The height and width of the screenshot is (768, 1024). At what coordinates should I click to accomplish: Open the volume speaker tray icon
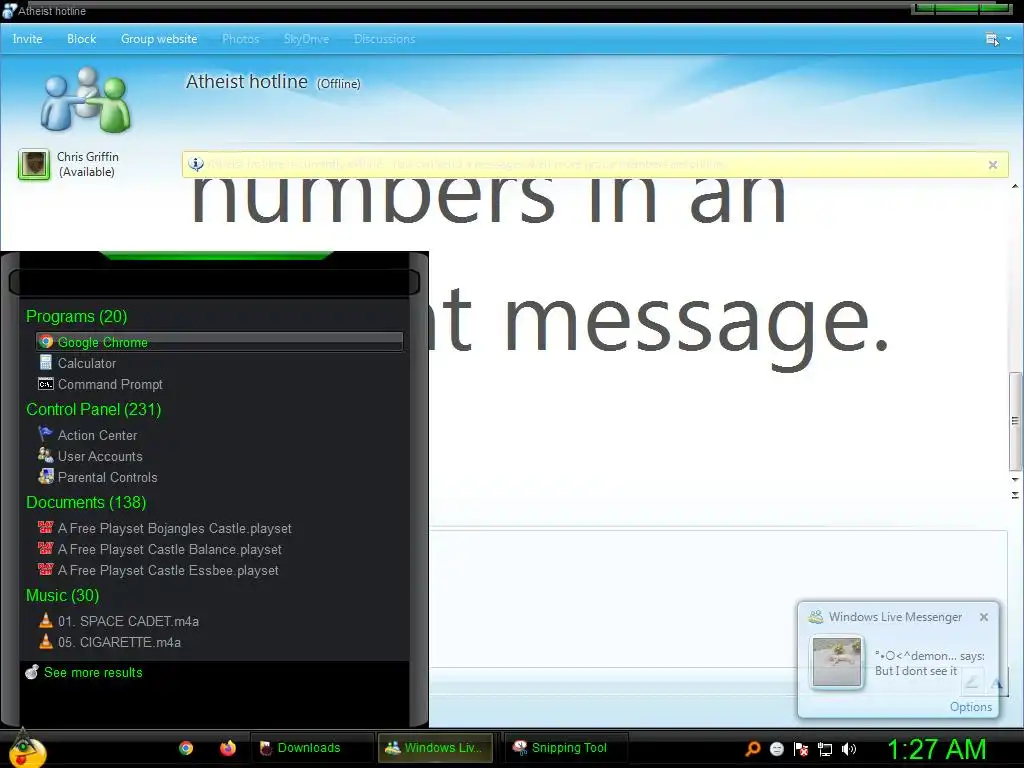coord(848,749)
